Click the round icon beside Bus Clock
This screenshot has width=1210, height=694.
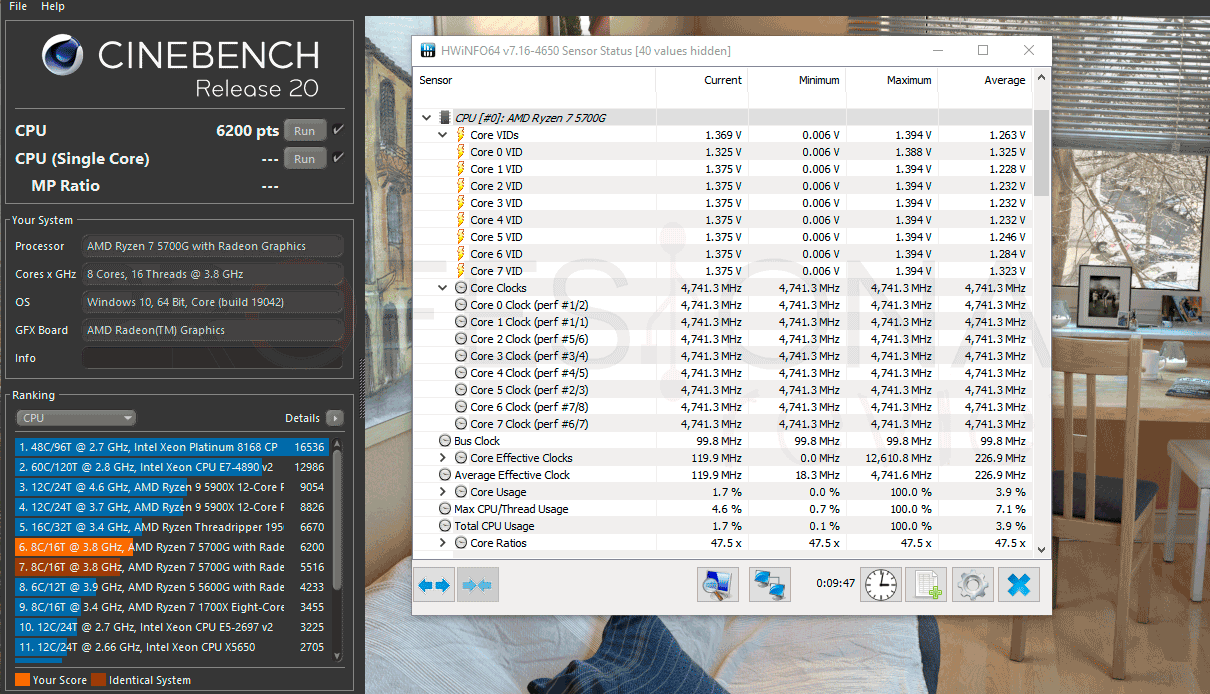coord(445,441)
